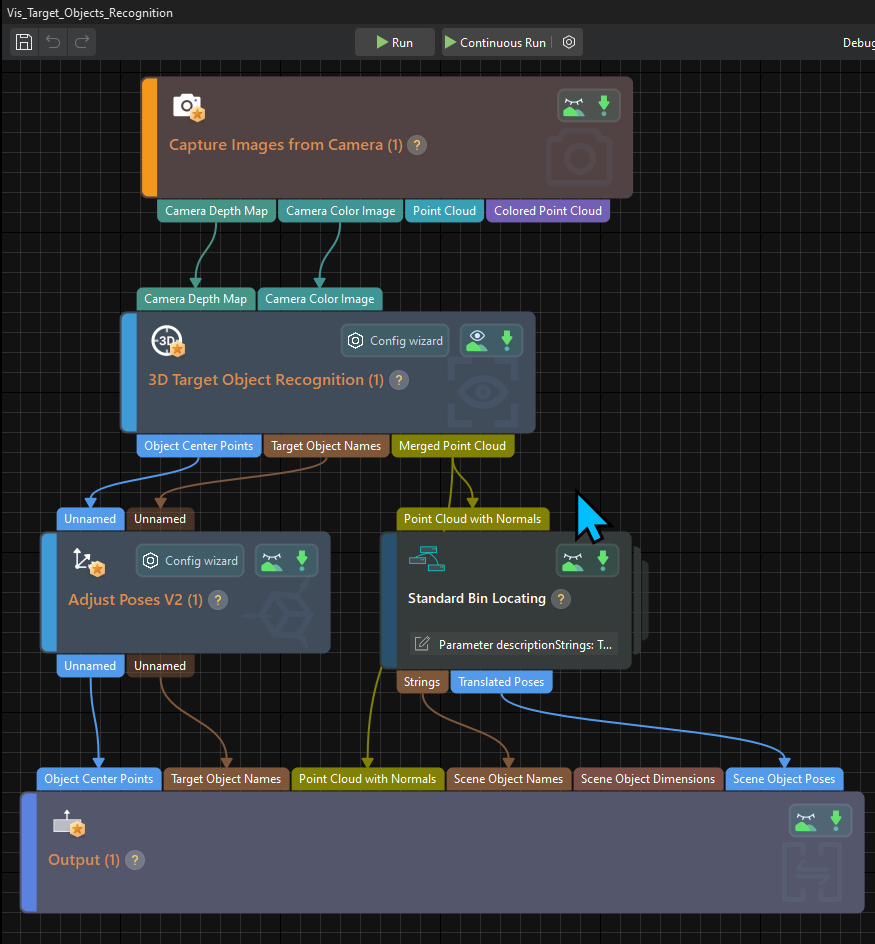Edit Parameter description on Standard Bin Locating
Image resolution: width=875 pixels, height=944 pixels.
click(x=422, y=644)
